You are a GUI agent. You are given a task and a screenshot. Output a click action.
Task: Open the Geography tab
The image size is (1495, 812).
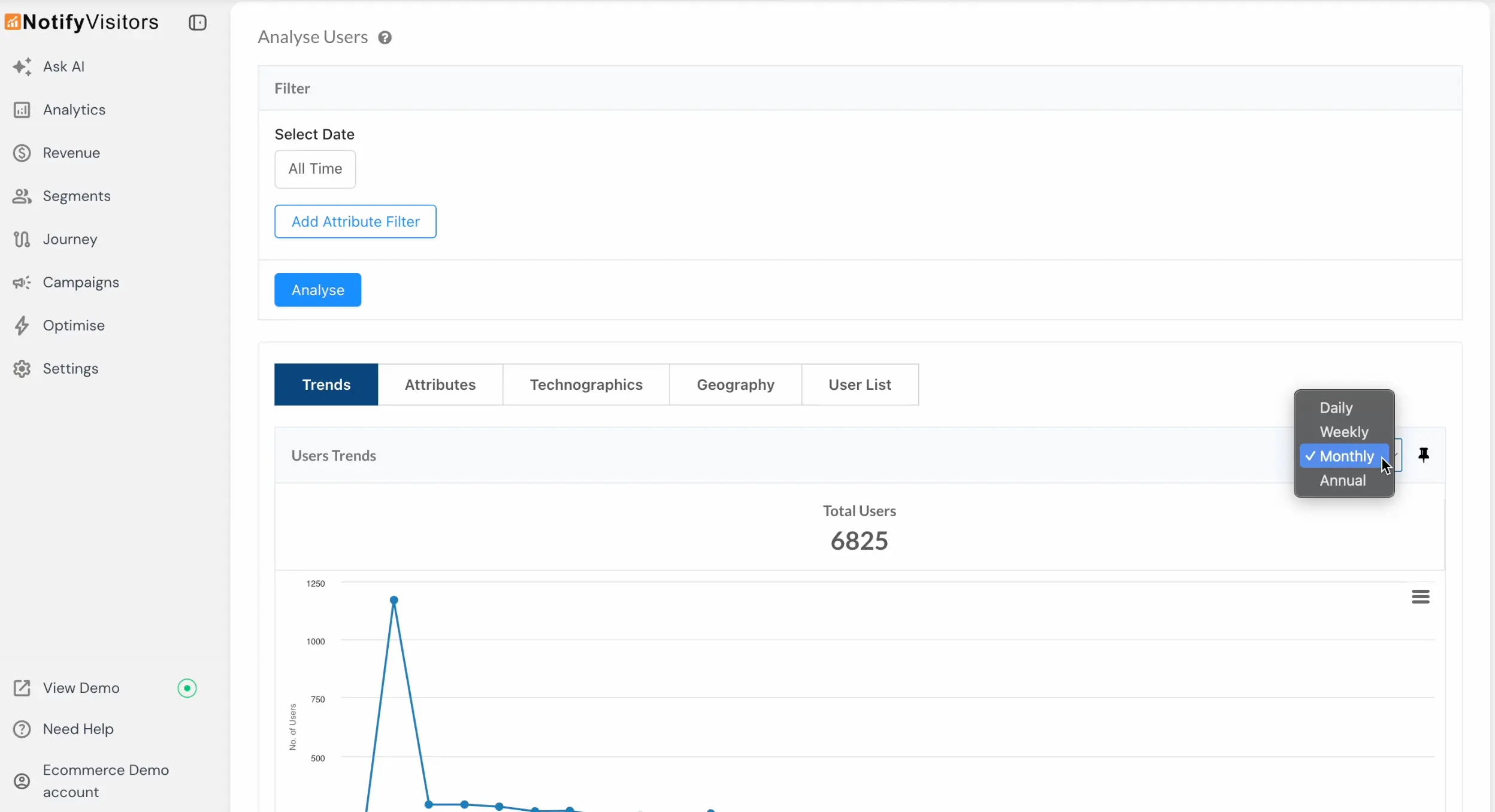pyautogui.click(x=735, y=384)
